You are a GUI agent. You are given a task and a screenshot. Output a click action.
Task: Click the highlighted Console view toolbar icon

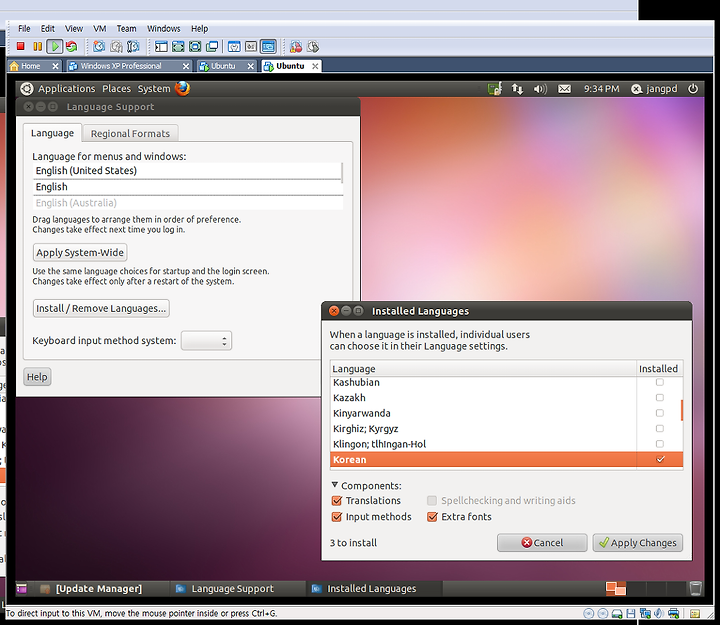click(x=268, y=46)
